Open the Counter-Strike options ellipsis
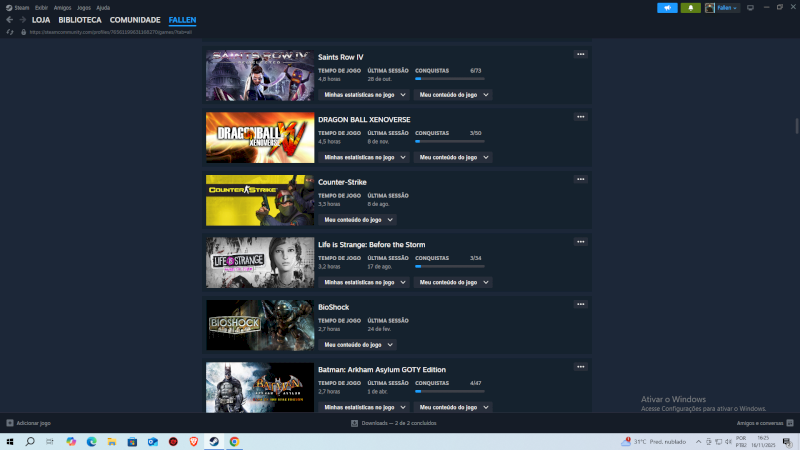Image resolution: width=800 pixels, height=450 pixels. pos(581,179)
